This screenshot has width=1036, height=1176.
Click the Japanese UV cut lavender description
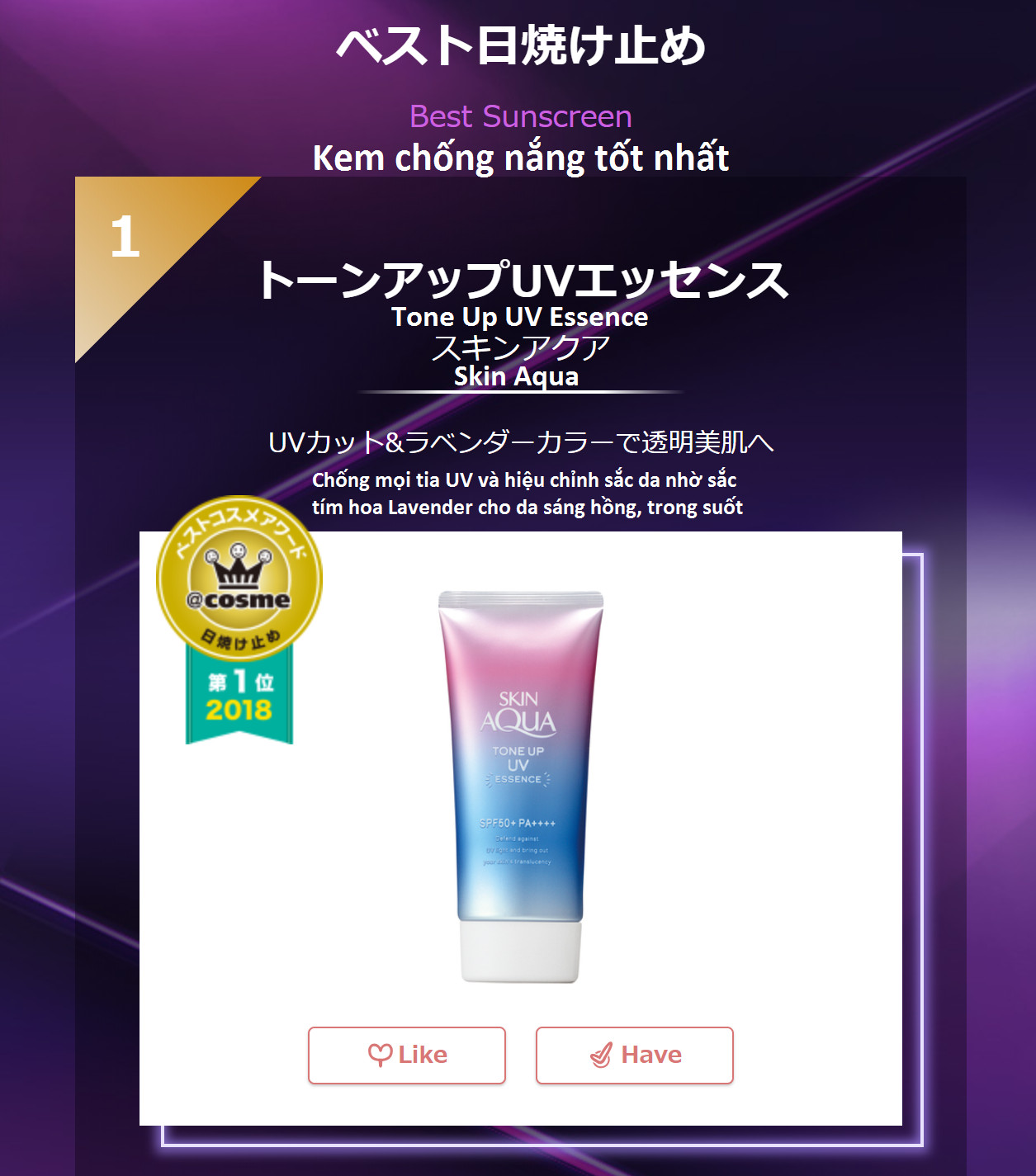point(521,442)
